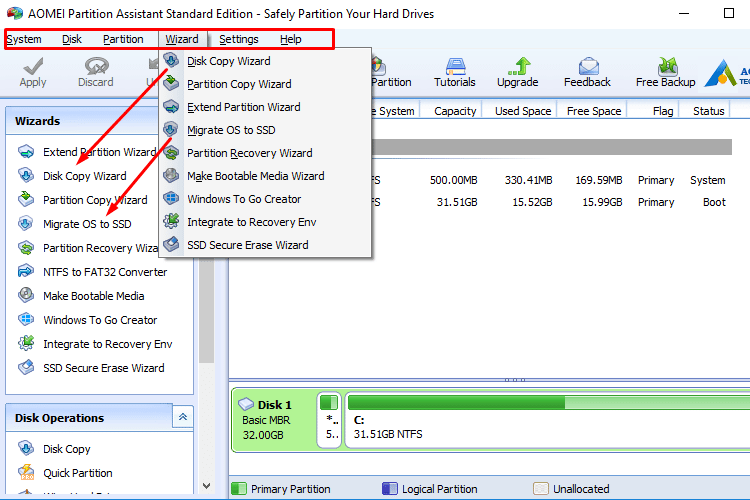Click the Disk Copy icon under Disk Operations

pyautogui.click(x=26, y=448)
